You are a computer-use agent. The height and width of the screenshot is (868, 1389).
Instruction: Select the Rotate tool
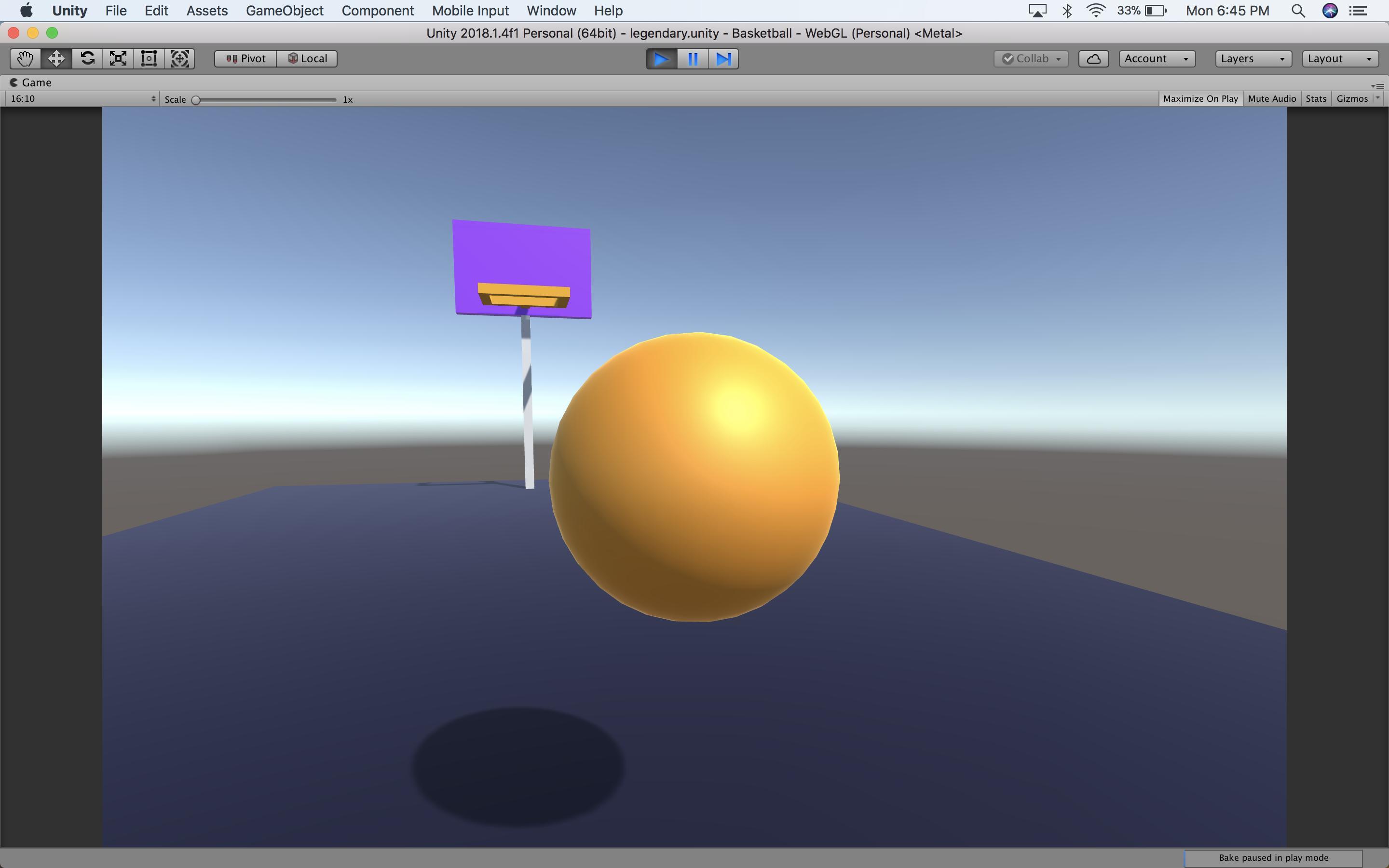(x=87, y=58)
